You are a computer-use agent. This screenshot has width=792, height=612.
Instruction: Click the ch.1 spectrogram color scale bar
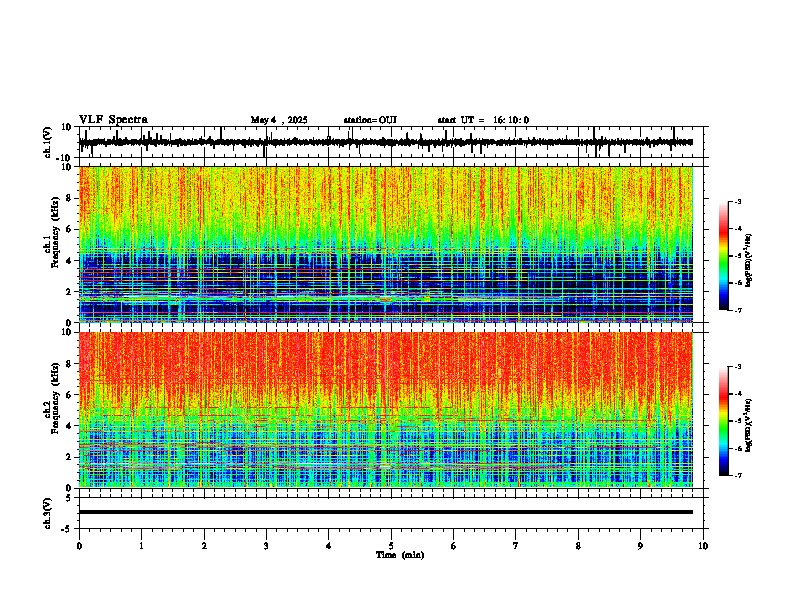pyautogui.click(x=723, y=256)
